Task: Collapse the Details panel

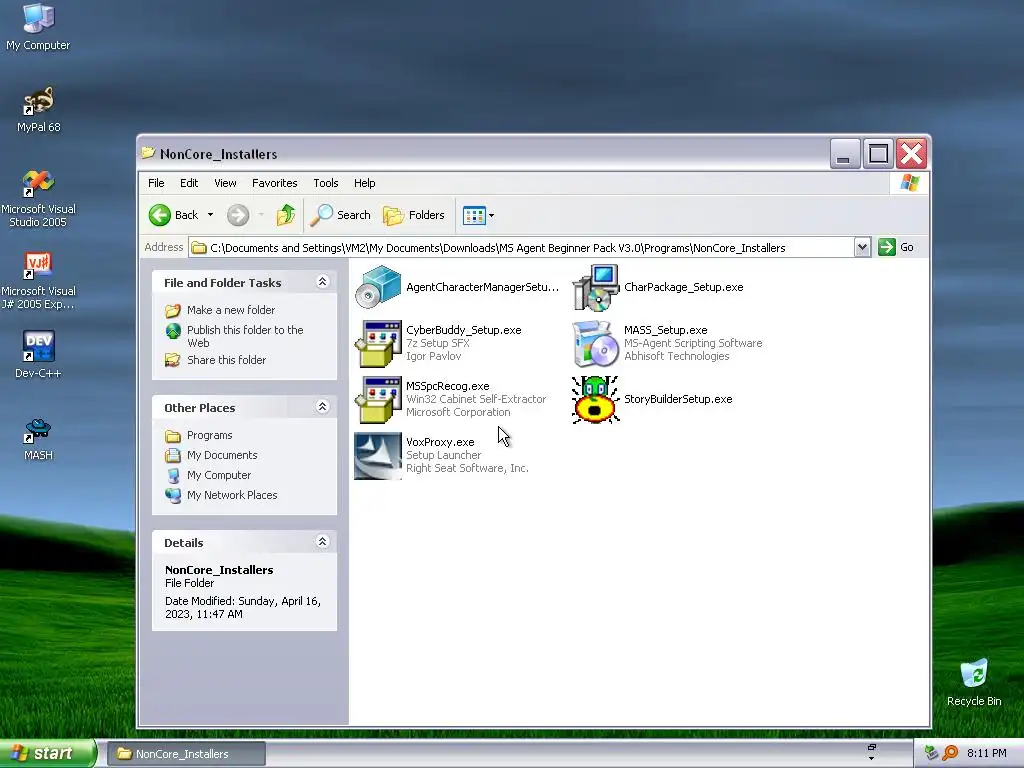Action: [322, 542]
